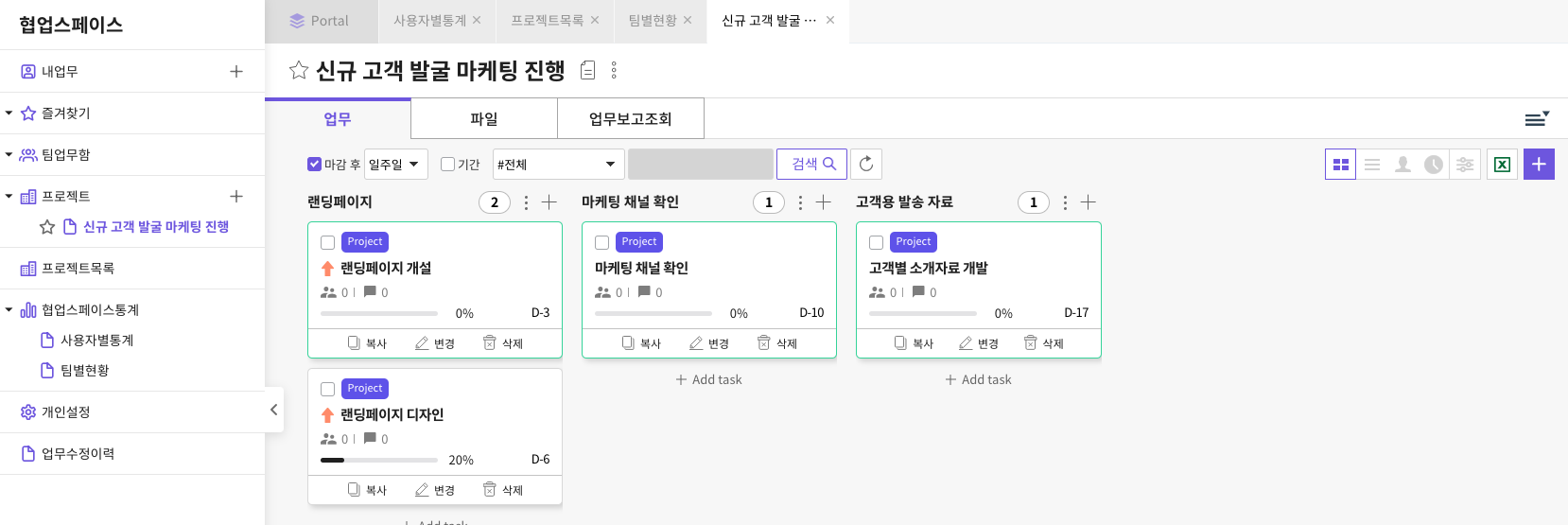Star the project title as favorite

[x=299, y=70]
